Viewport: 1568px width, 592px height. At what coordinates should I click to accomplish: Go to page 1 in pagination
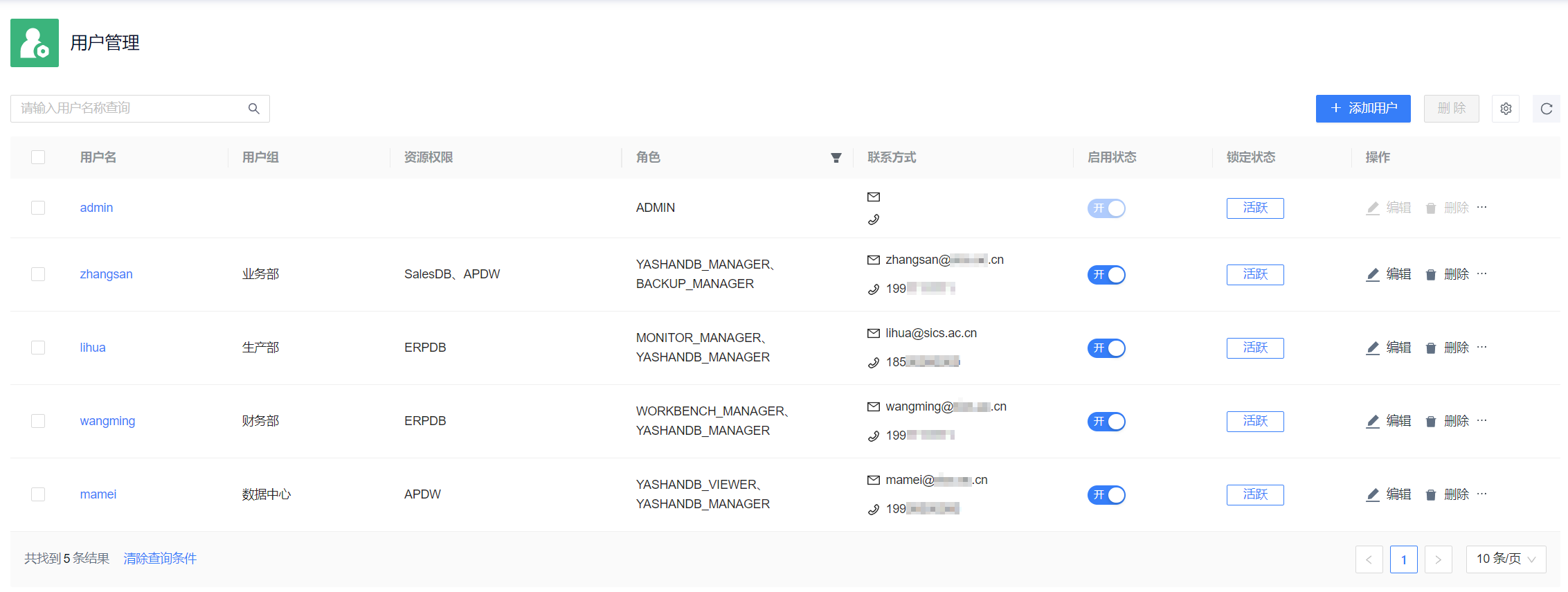click(x=1403, y=559)
